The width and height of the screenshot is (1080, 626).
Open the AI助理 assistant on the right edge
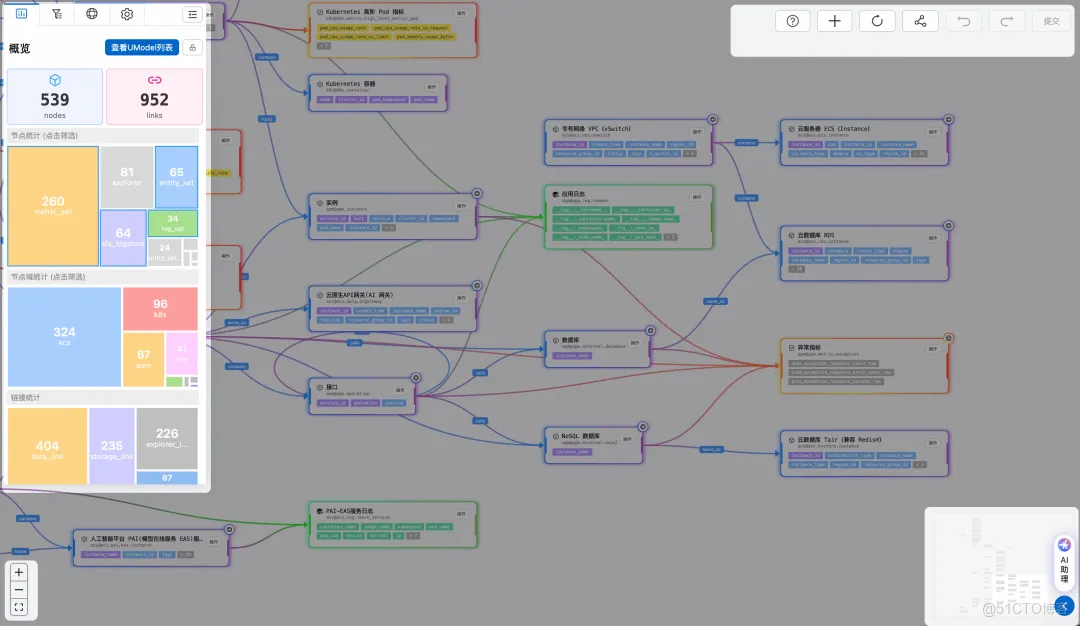pos(1063,560)
